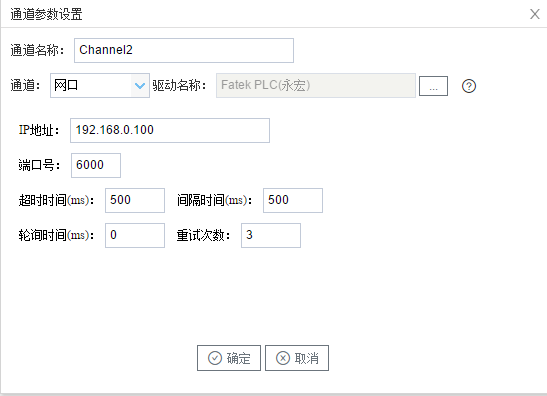This screenshot has width=547, height=396.
Task: Open the 通道 combo box showing 网口
Action: [x=100, y=85]
